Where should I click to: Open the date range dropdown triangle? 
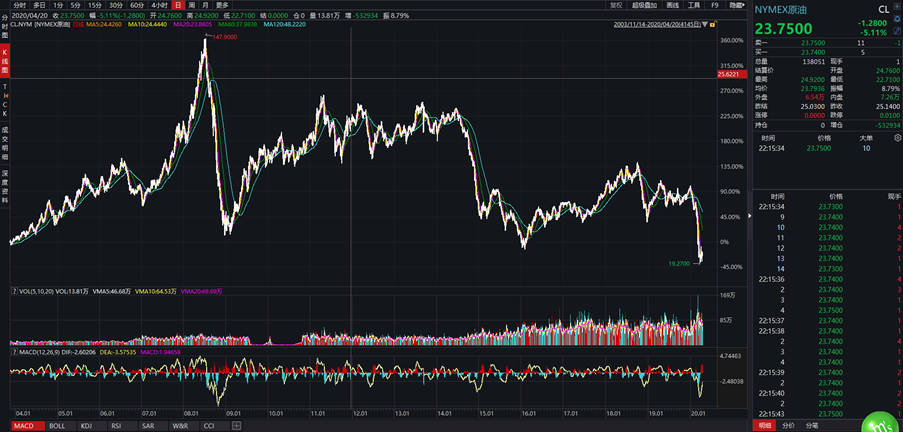pos(705,25)
